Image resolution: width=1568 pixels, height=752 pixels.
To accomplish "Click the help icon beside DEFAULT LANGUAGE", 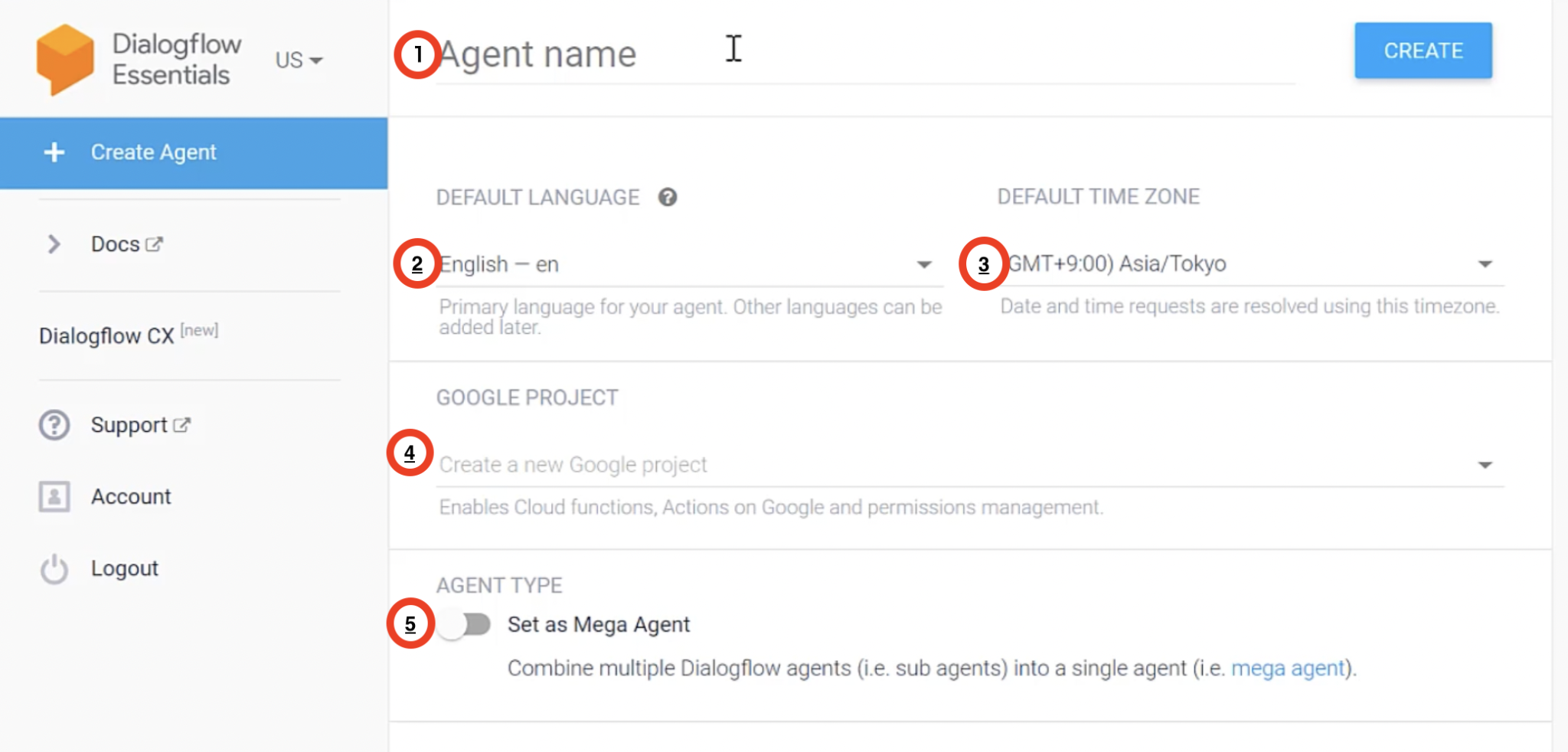I will point(668,198).
